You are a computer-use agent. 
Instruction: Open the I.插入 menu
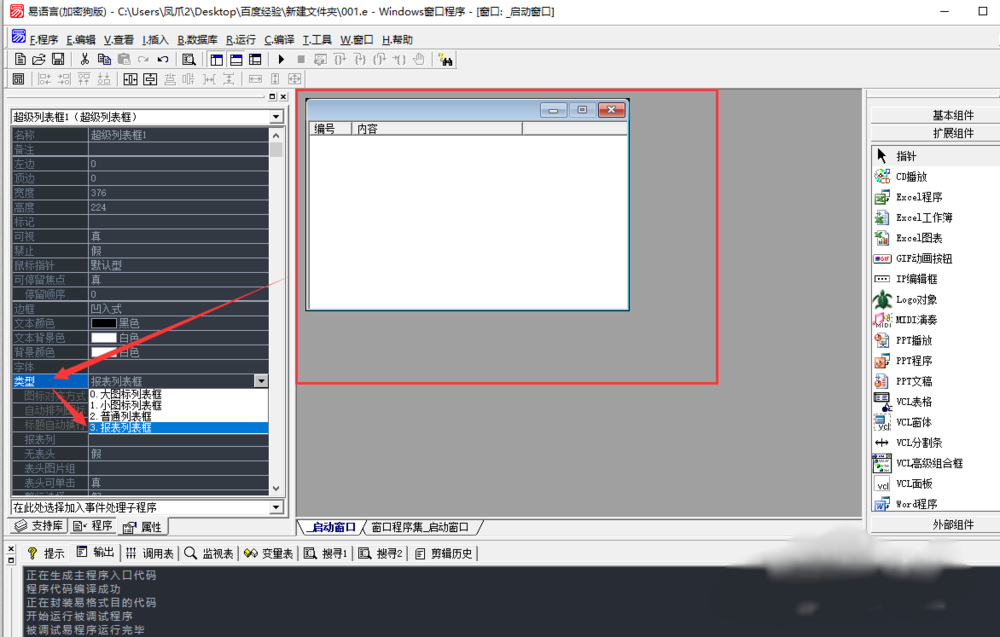[155, 40]
